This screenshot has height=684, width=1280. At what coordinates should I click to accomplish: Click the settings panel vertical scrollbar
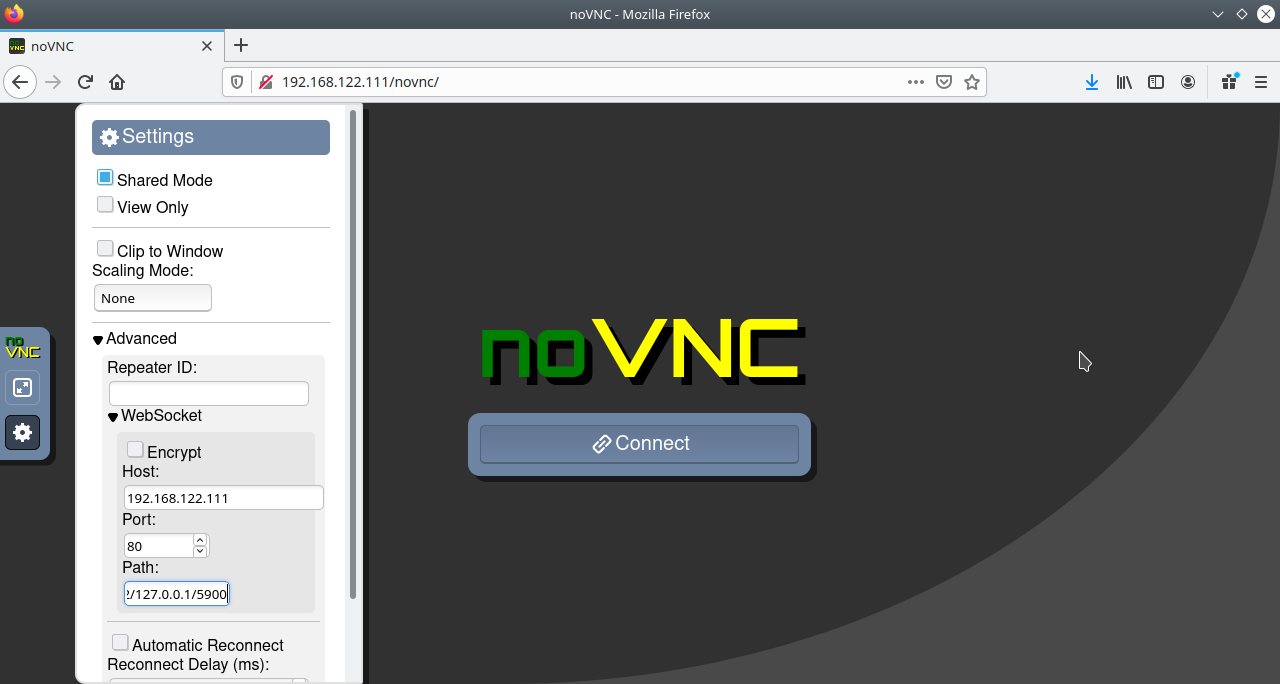point(353,355)
